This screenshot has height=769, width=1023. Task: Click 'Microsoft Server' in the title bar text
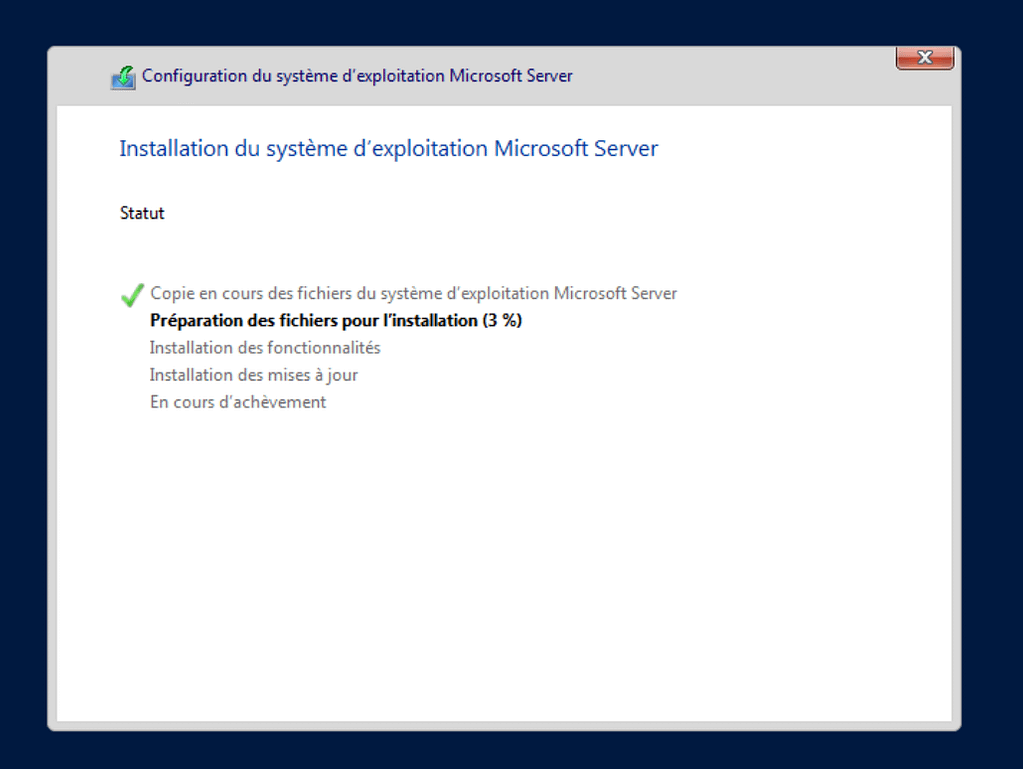pos(511,76)
